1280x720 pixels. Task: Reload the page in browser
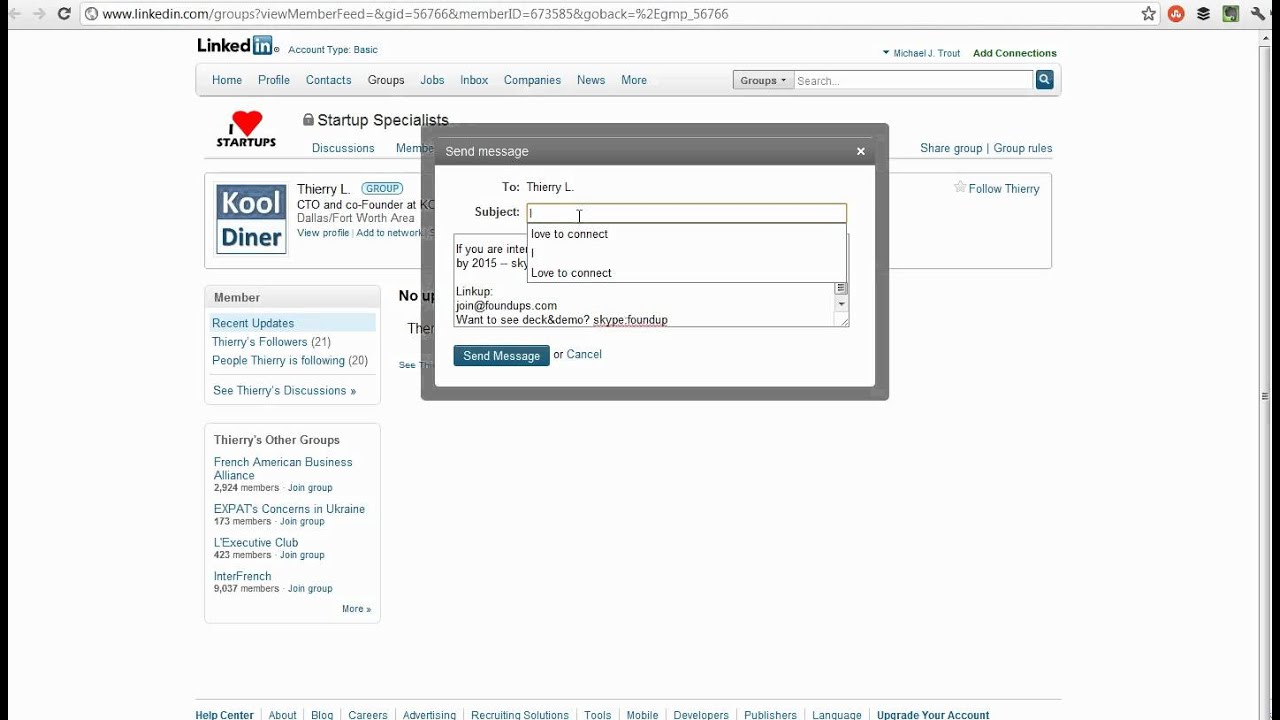click(x=64, y=14)
